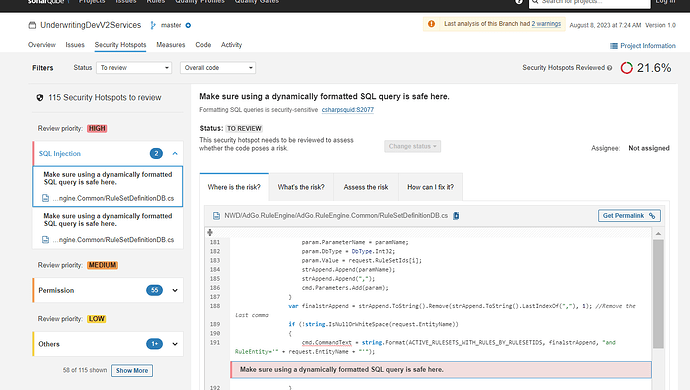Expand the Permission category chevron
Viewport: 690px width, 390px height.
tap(175, 291)
